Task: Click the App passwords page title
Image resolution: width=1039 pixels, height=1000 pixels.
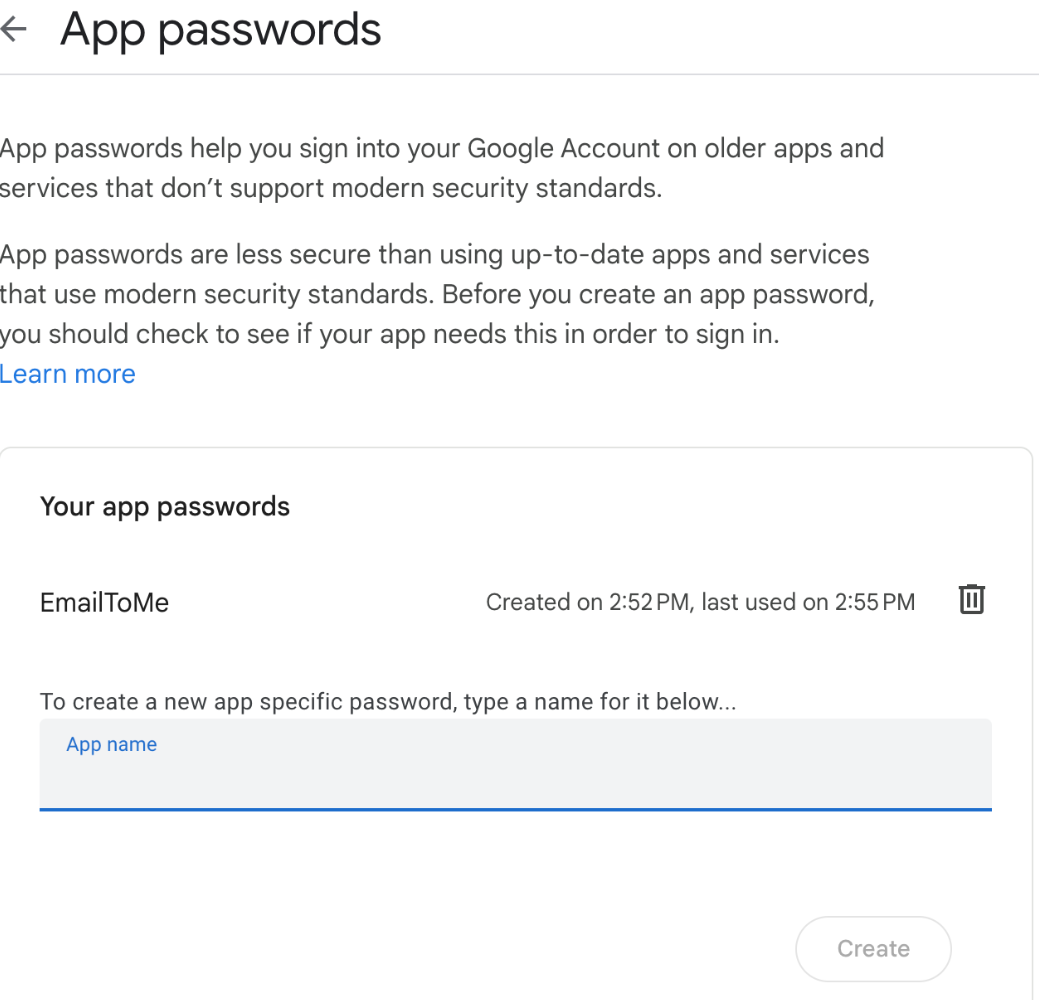Action: pos(220,30)
